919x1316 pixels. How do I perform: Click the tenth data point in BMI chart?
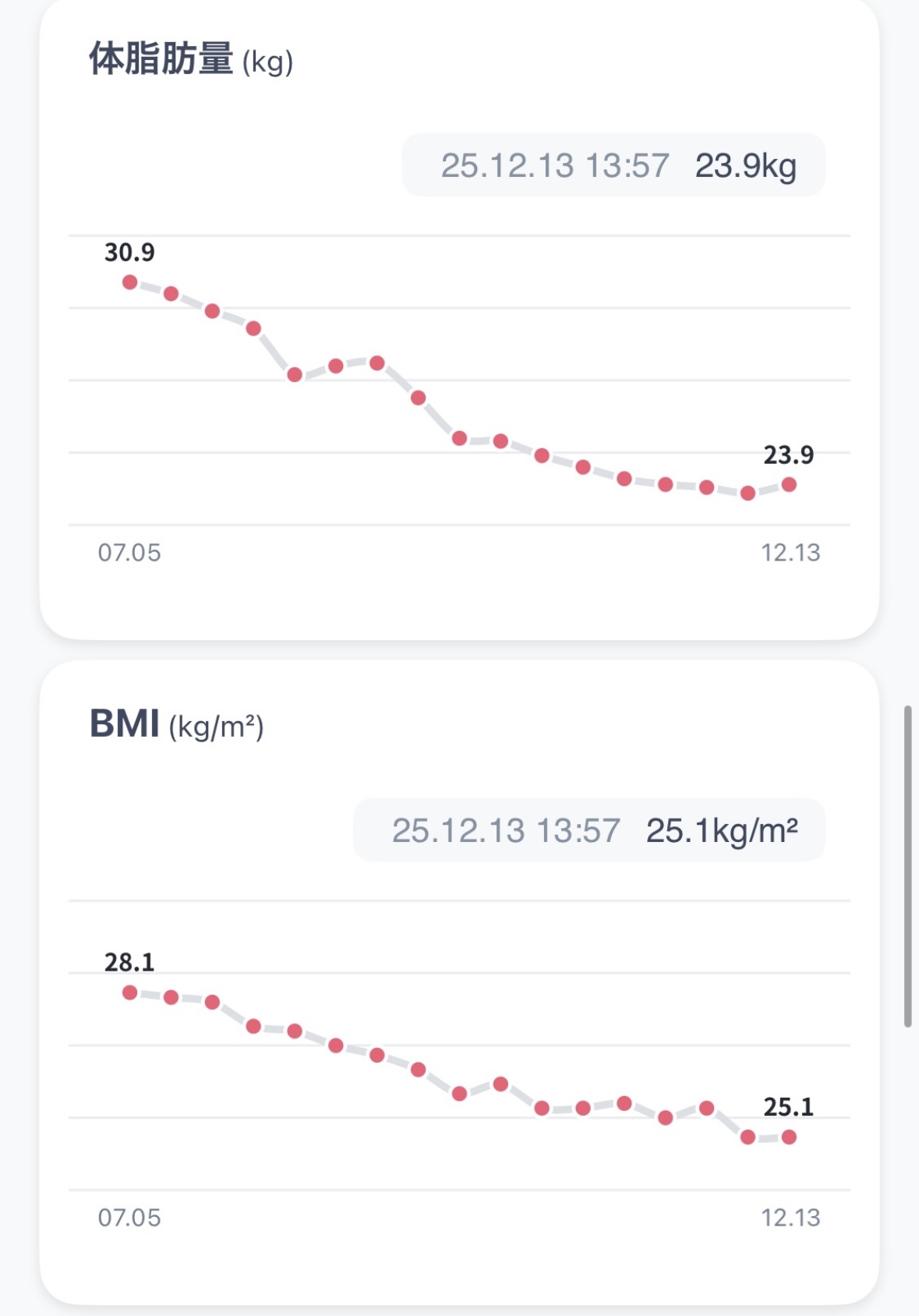(x=501, y=1084)
